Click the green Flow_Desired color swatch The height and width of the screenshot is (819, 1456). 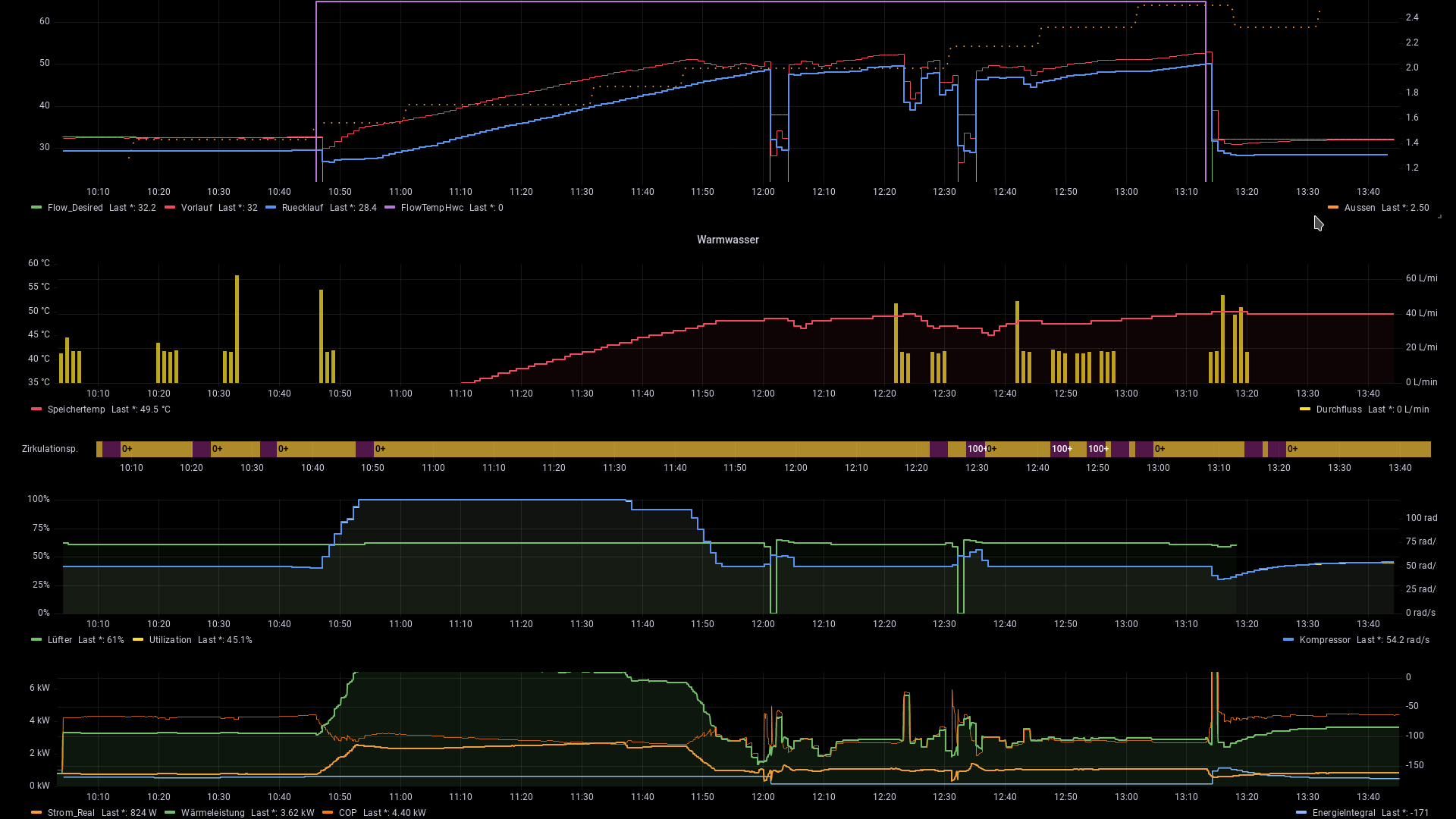click(x=36, y=207)
